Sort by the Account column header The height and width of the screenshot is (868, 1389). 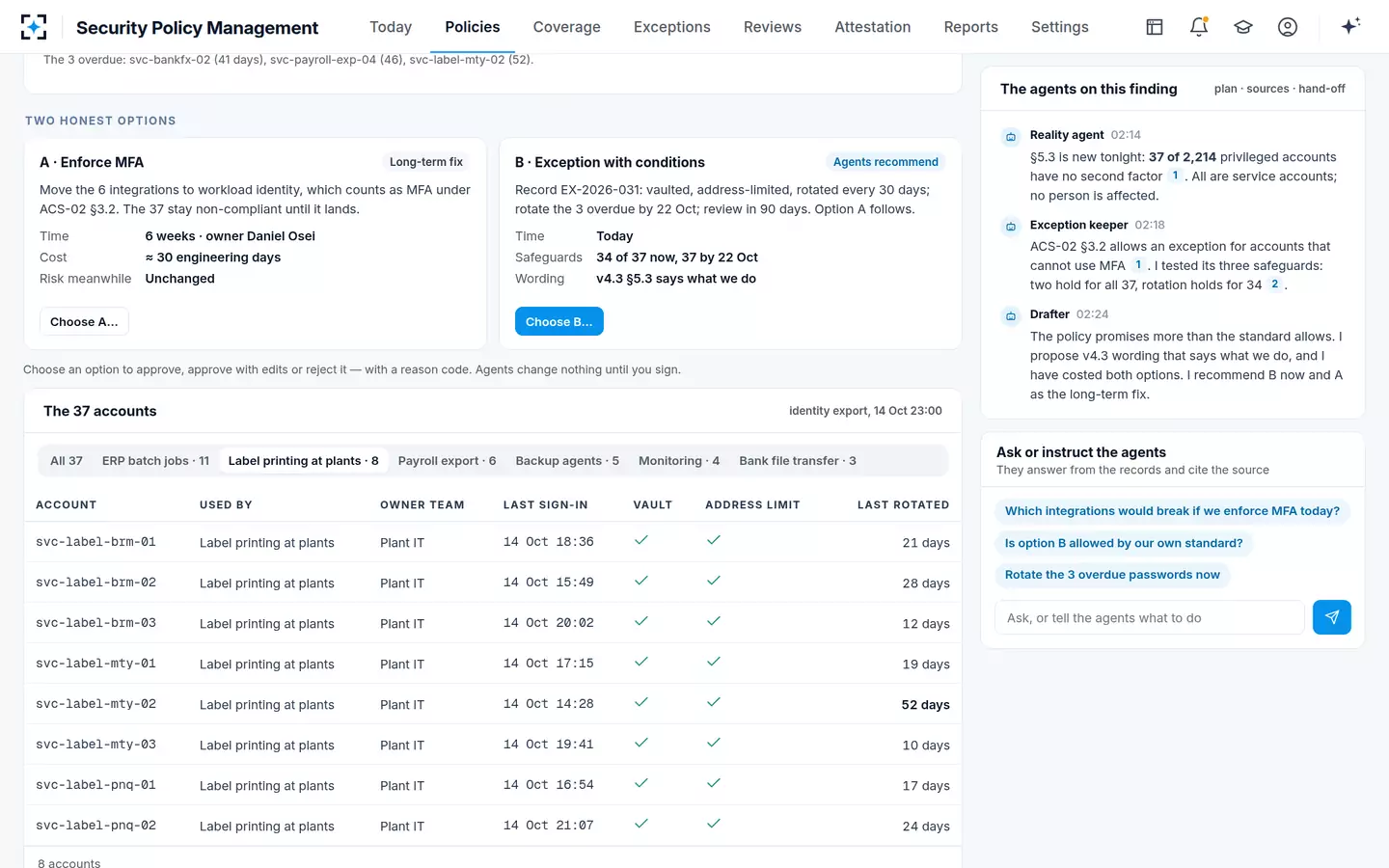(x=66, y=505)
